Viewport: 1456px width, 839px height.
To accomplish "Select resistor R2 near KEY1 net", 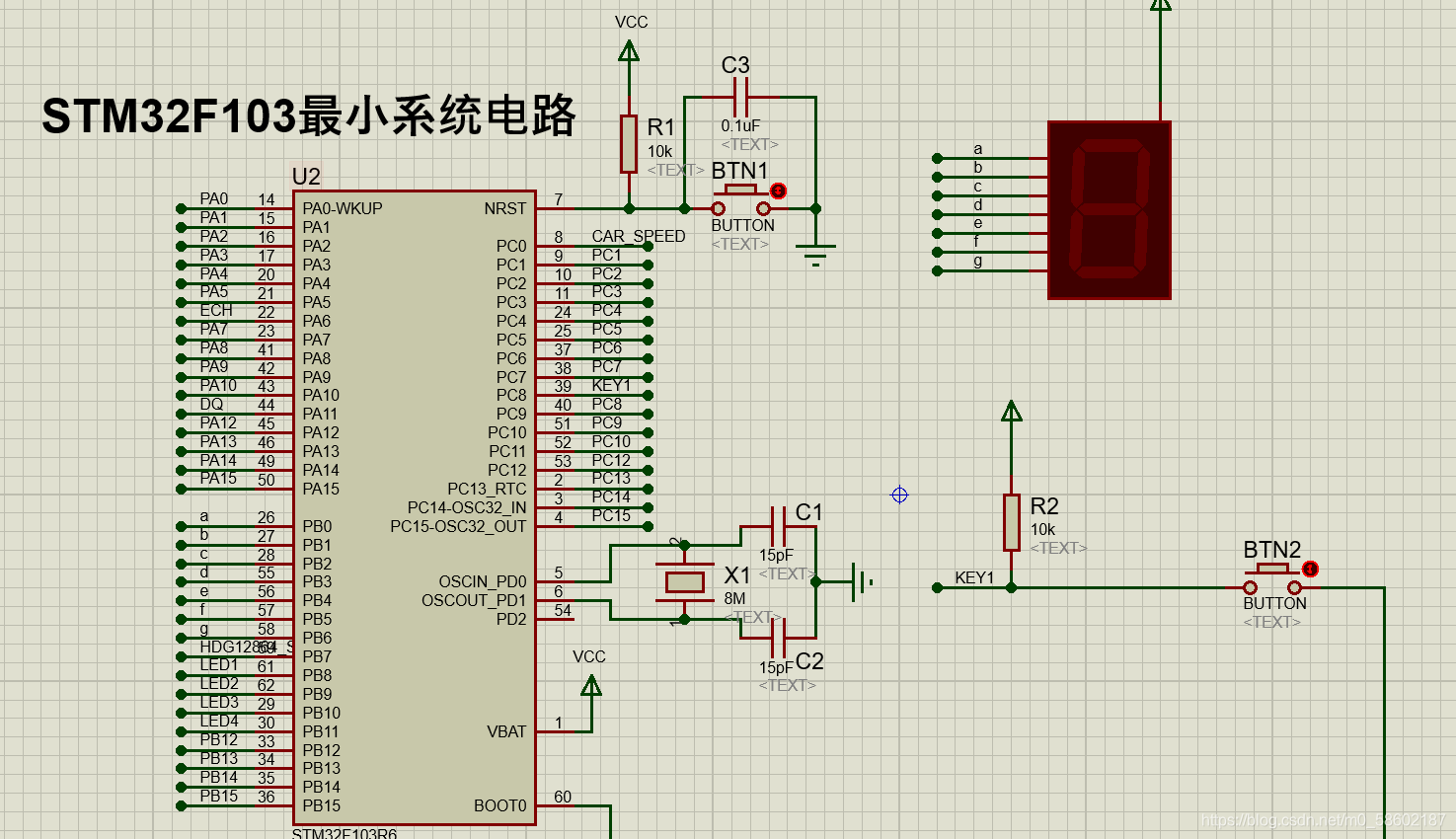I will pos(1012,523).
